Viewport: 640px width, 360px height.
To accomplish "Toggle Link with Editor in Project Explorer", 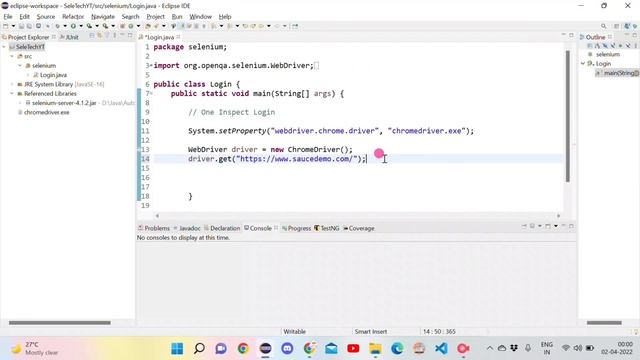I will (x=99, y=36).
